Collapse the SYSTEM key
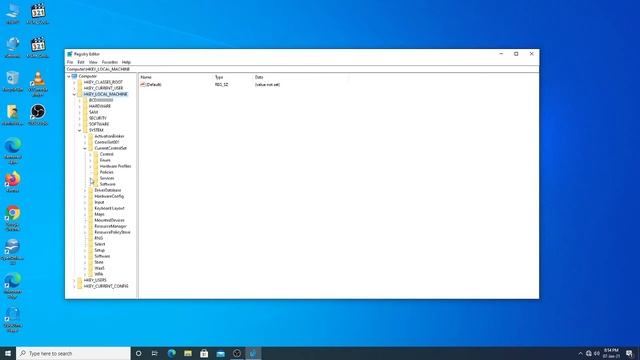This screenshot has width=640, height=360. click(80, 130)
